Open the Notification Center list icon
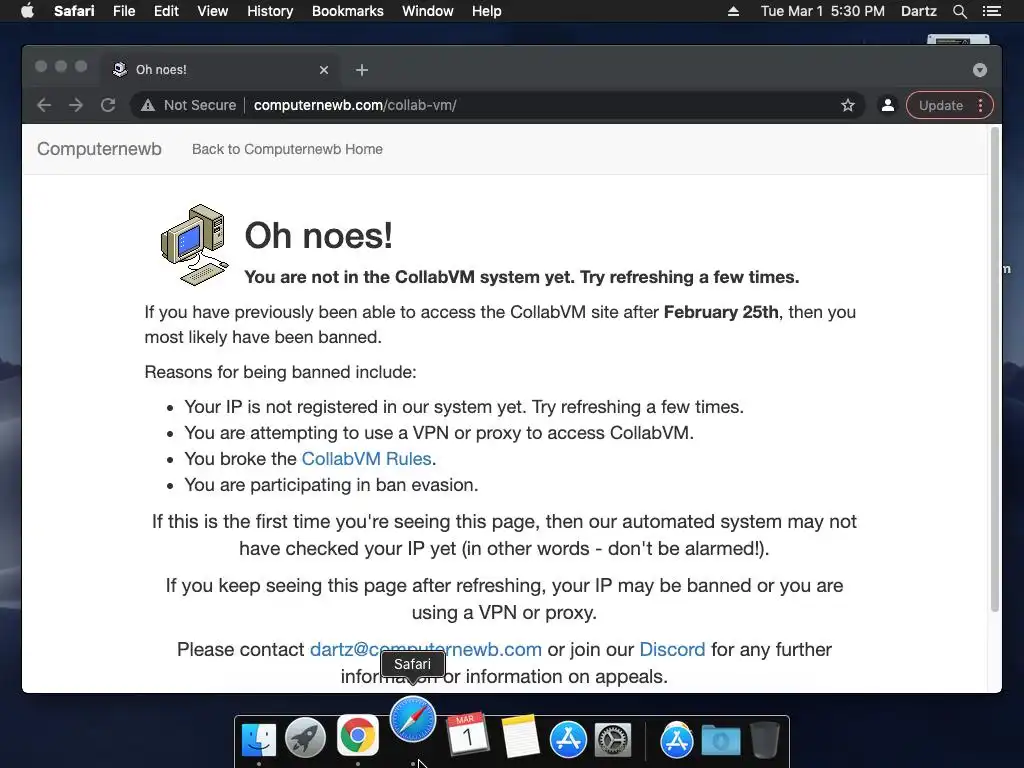Screen dimensions: 1024x768 tap(991, 11)
